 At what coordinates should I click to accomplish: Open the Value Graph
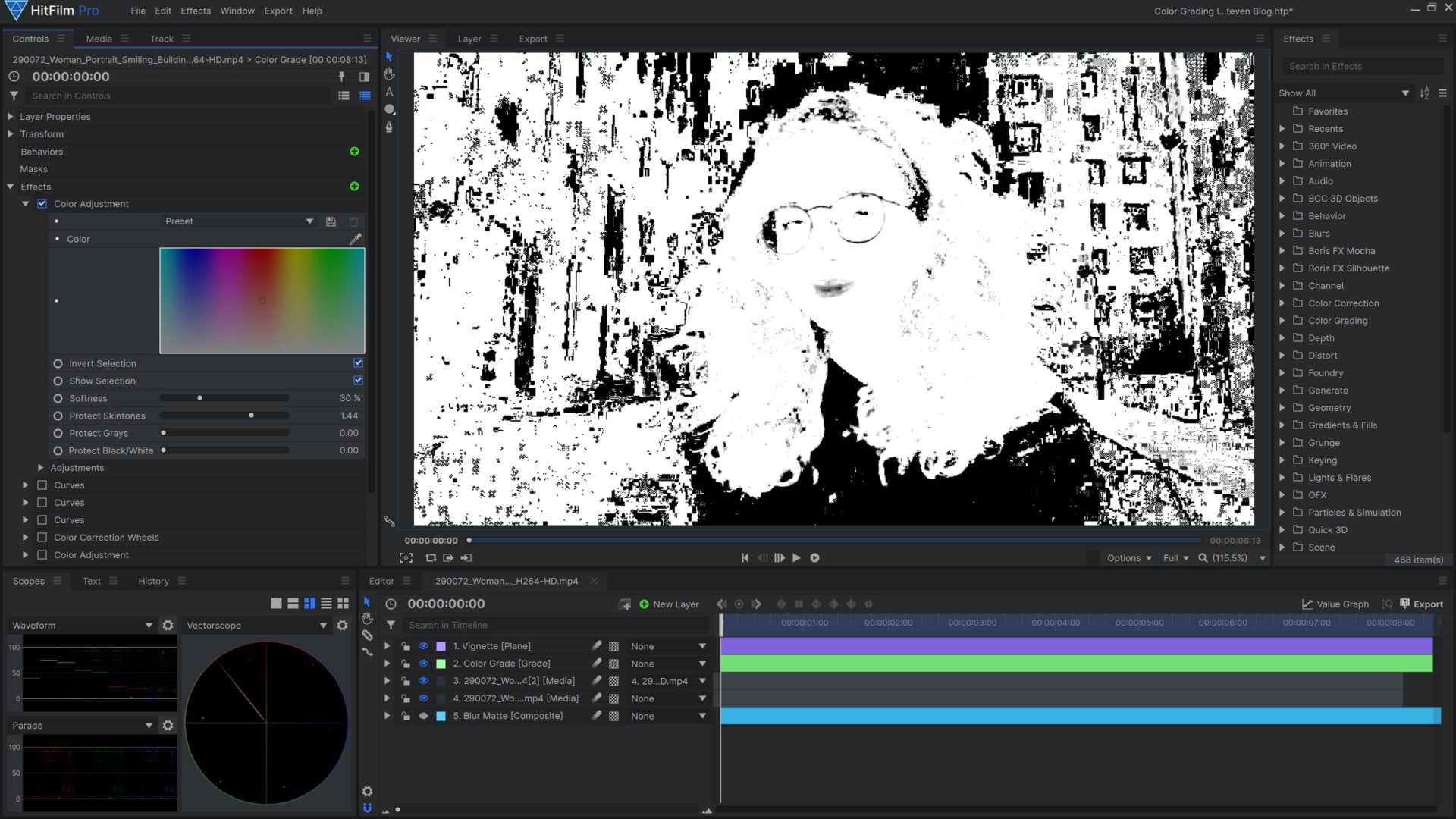[1335, 604]
